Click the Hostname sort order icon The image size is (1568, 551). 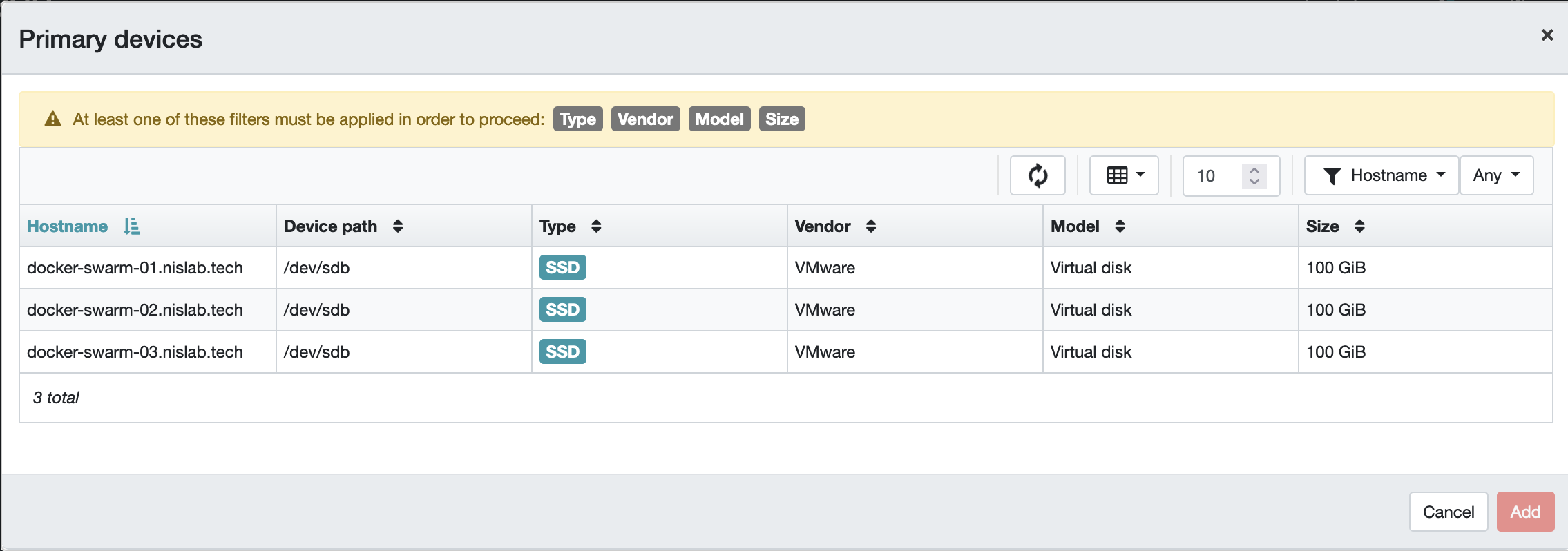click(131, 226)
